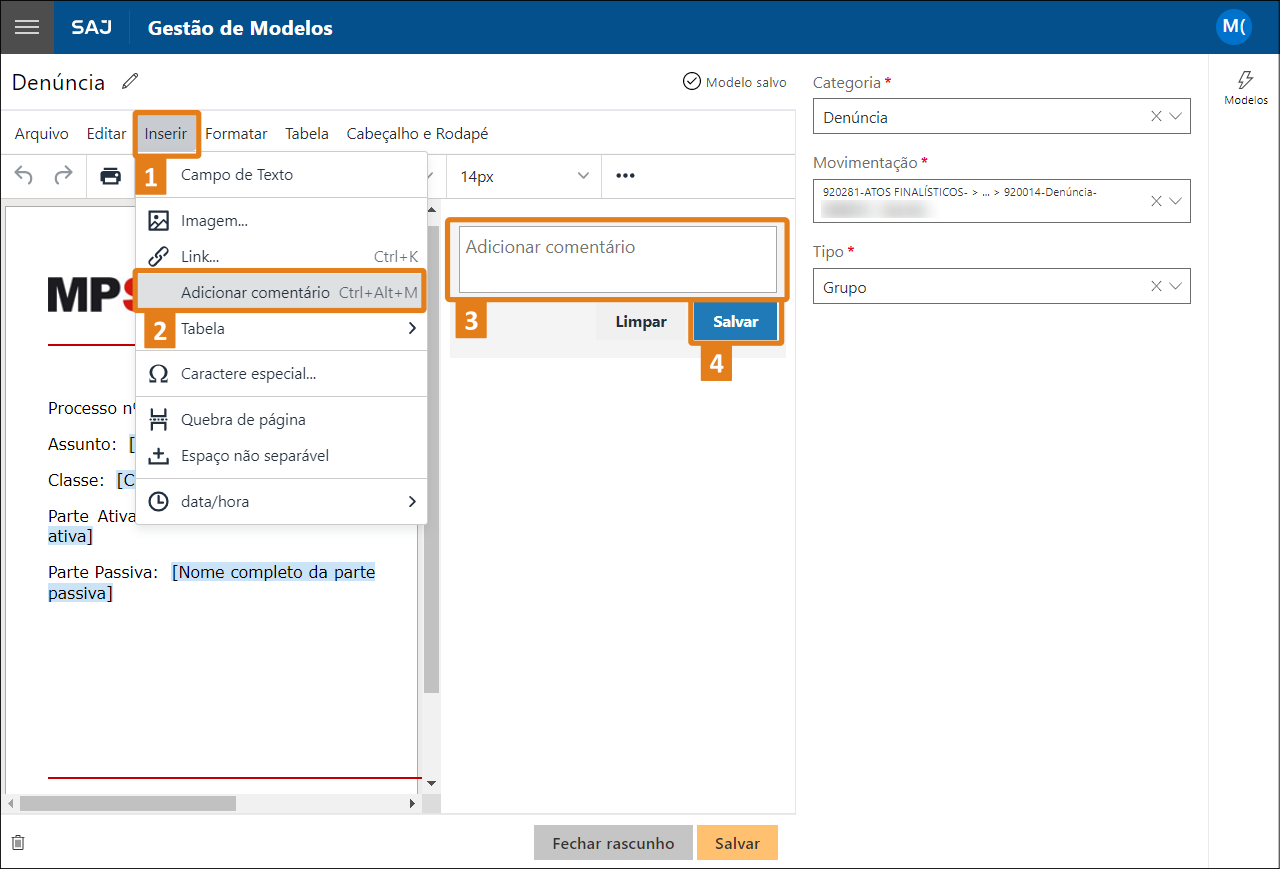Open the three-dots more options toolbar button
Viewport: 1280px width, 869px height.
coord(625,176)
